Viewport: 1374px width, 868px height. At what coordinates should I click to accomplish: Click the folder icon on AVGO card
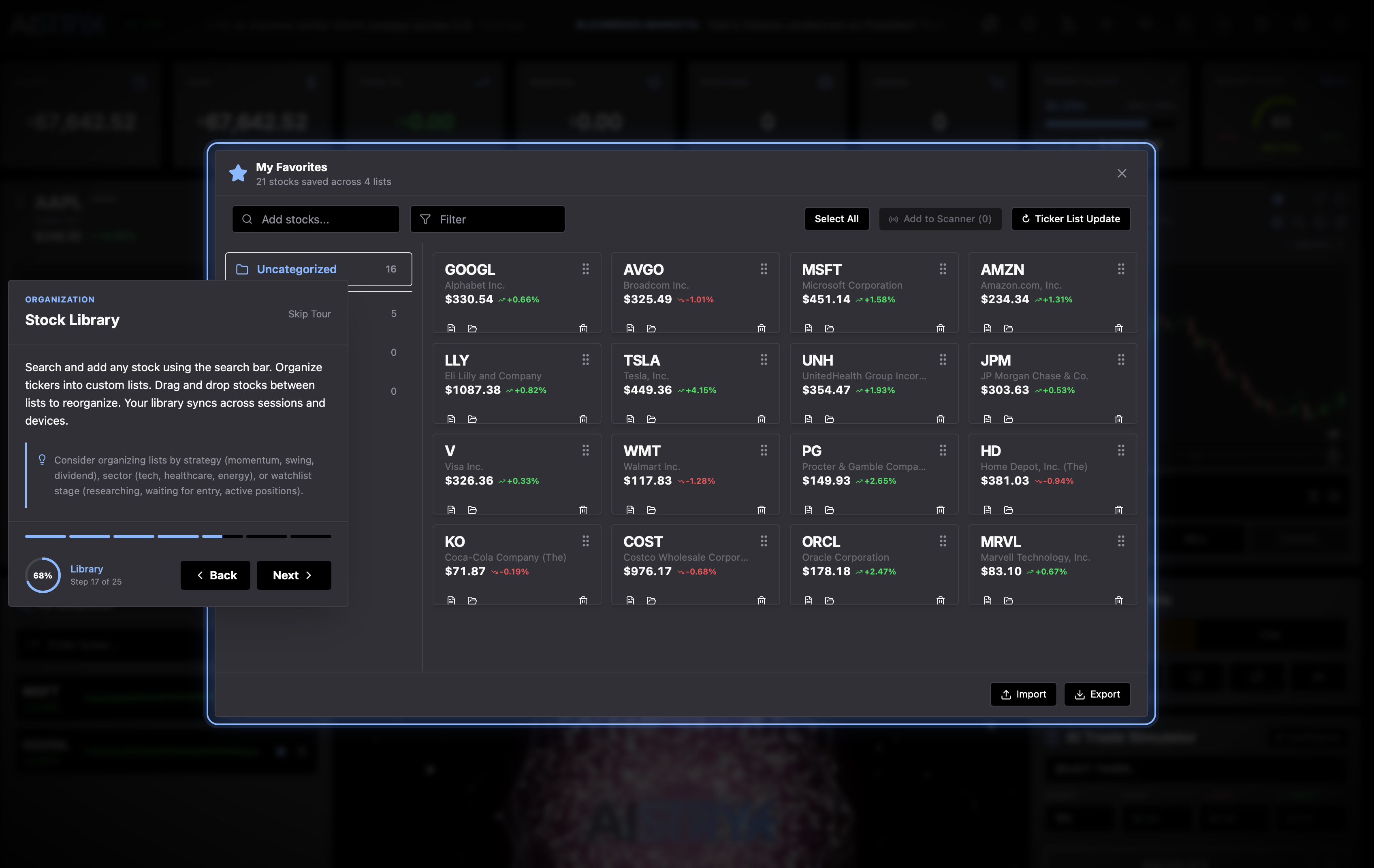pyautogui.click(x=651, y=328)
